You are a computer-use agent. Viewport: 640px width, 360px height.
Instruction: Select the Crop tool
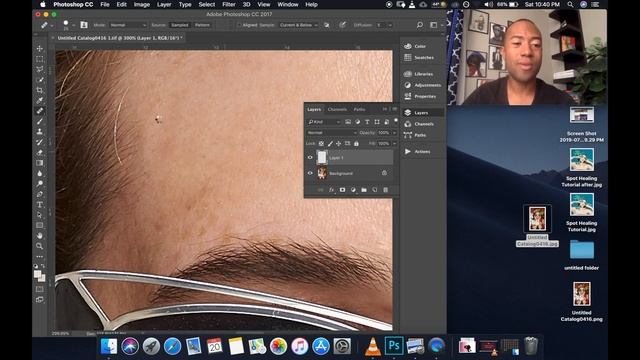point(40,90)
